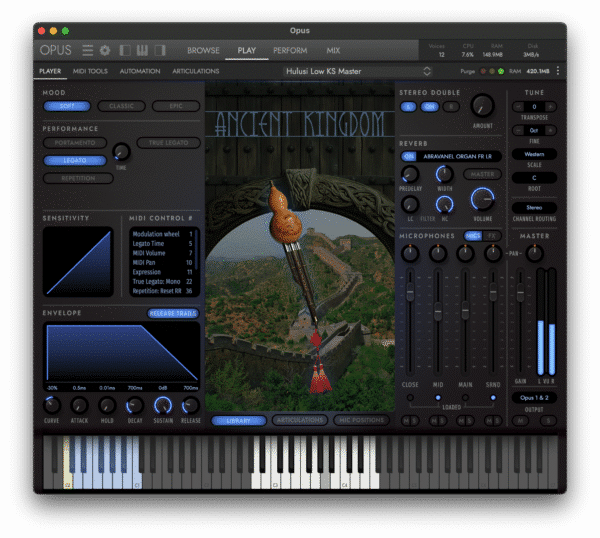Click the master Gain fader

coord(520,293)
